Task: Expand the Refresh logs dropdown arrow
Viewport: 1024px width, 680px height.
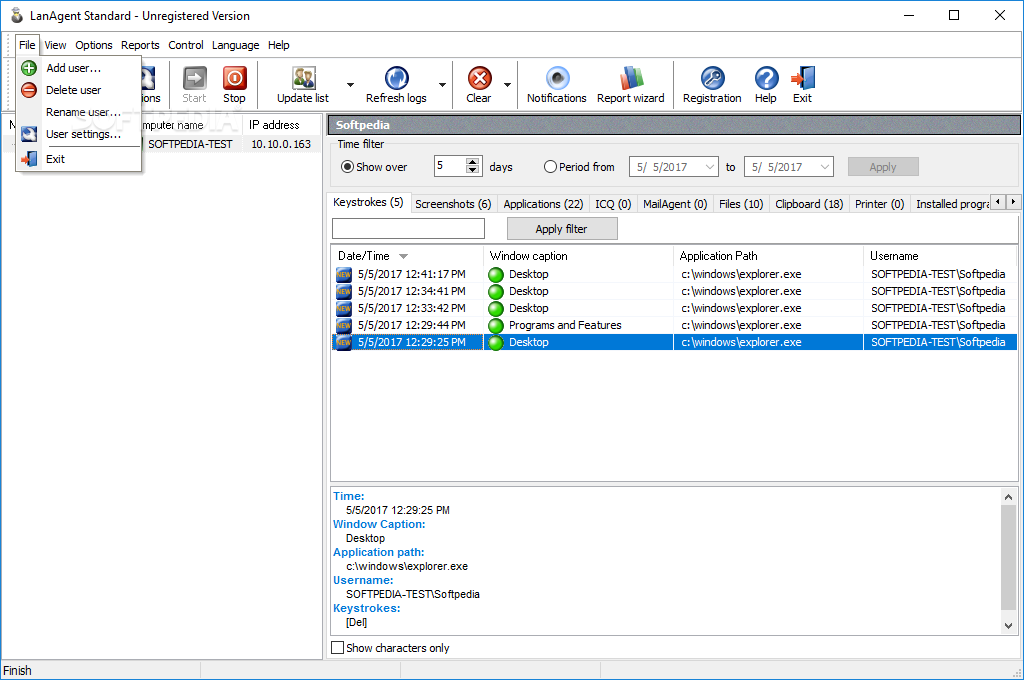Action: coord(442,85)
